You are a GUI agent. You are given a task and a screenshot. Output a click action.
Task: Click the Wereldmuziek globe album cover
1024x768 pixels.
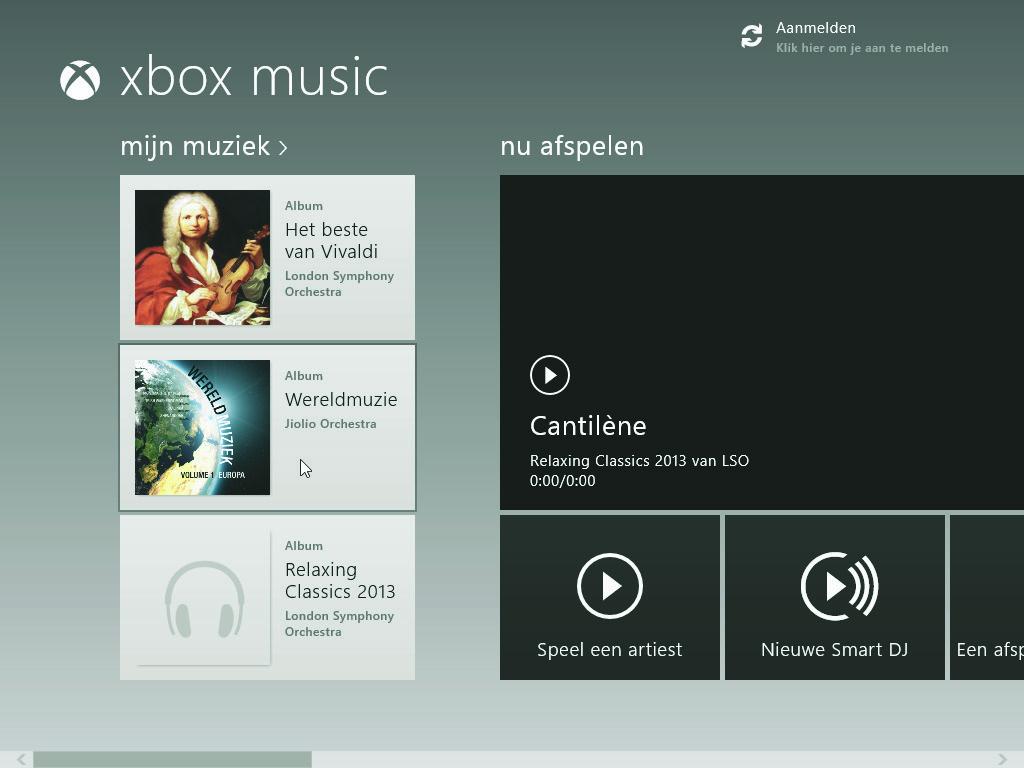pyautogui.click(x=202, y=427)
